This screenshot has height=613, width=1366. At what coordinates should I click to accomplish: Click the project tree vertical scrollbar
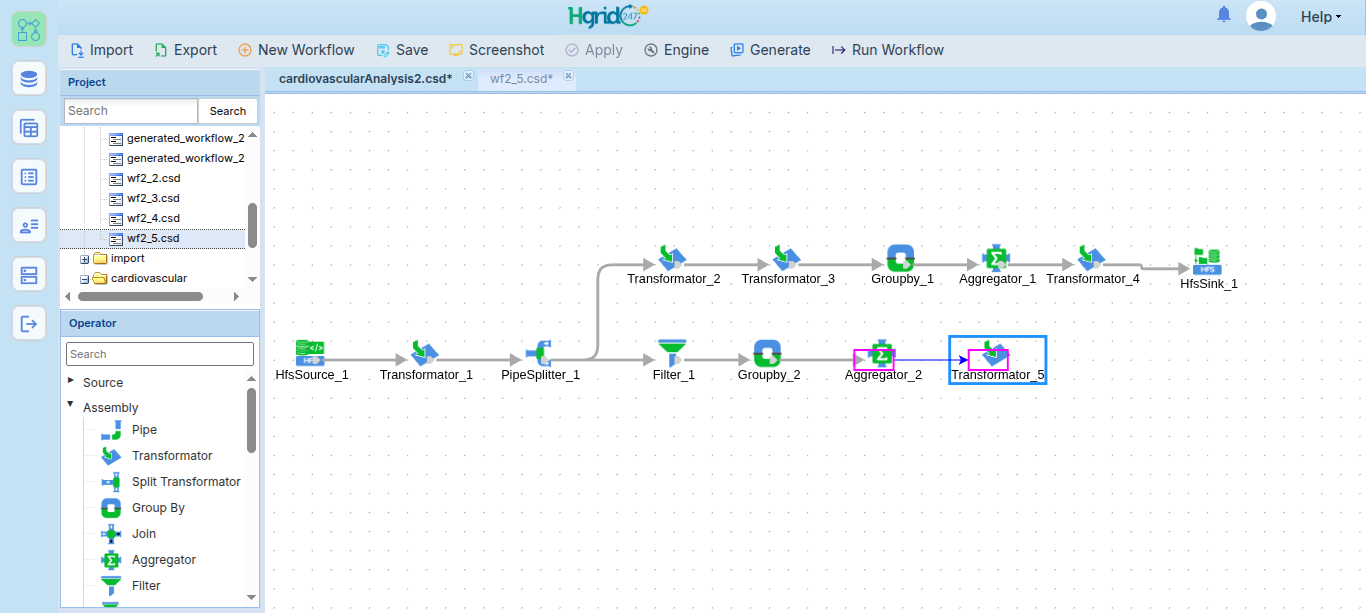tap(252, 225)
